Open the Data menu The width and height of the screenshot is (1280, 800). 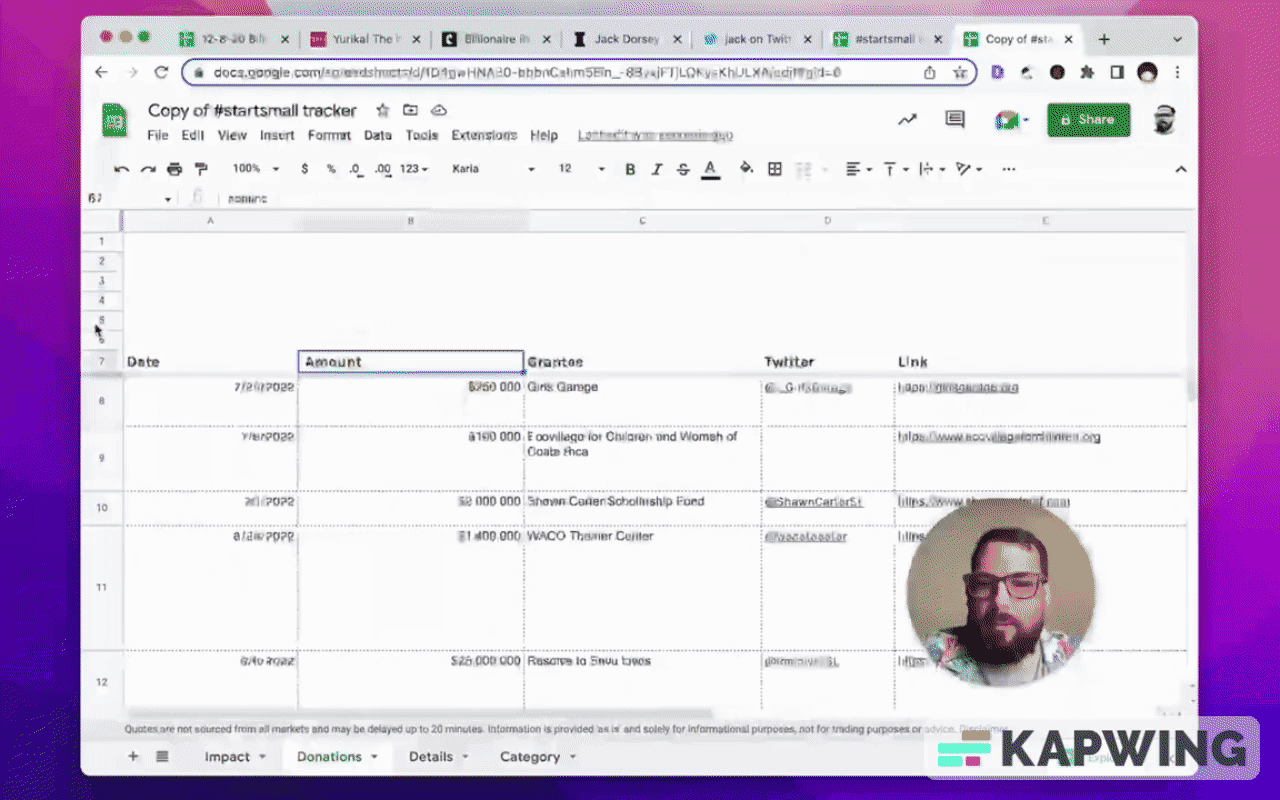(378, 135)
